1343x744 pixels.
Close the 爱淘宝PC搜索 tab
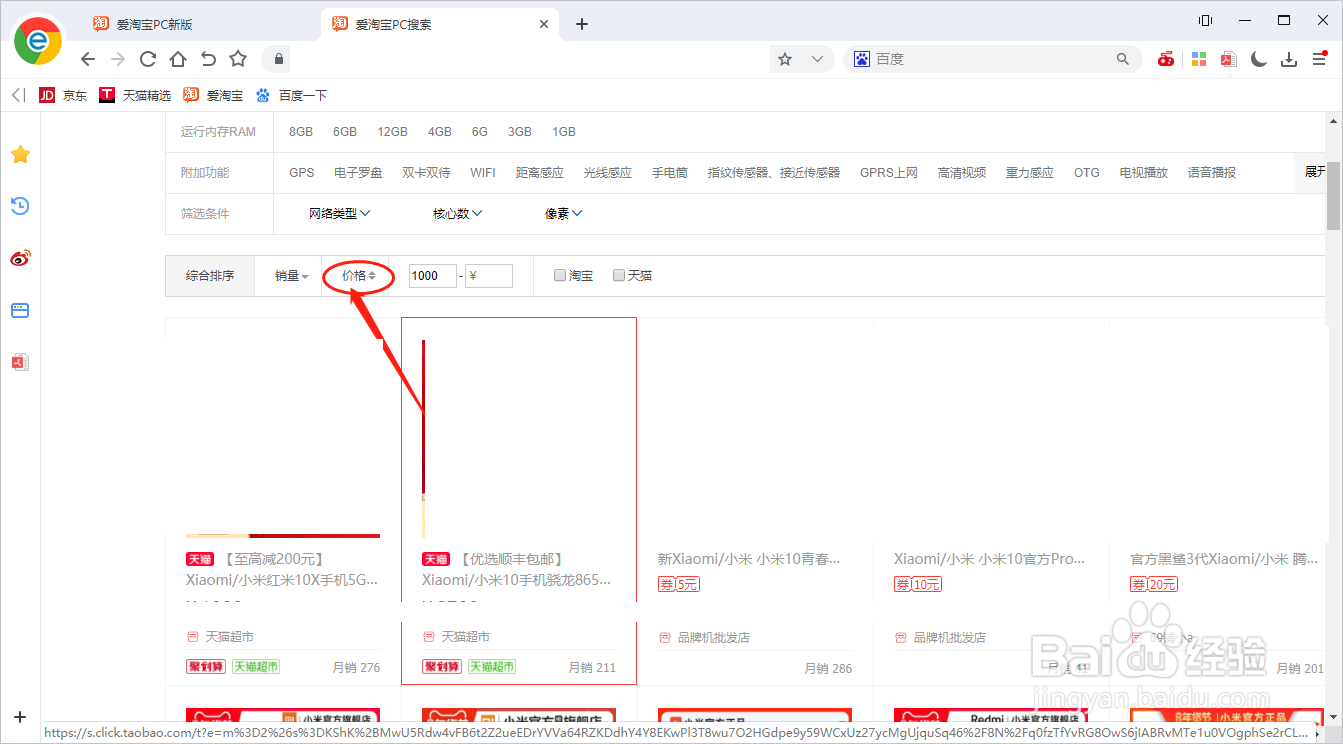(544, 24)
